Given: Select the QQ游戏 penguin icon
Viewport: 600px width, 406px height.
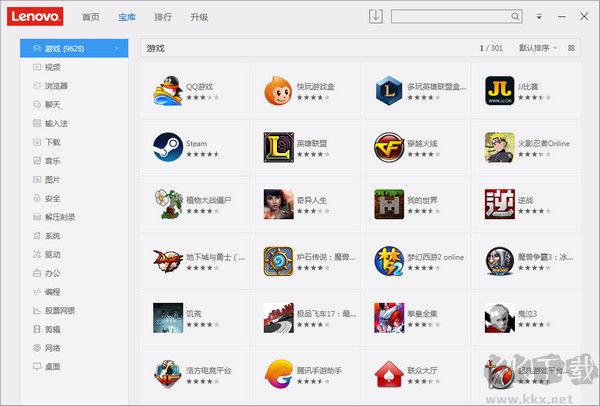Looking at the screenshot, I should point(166,91).
